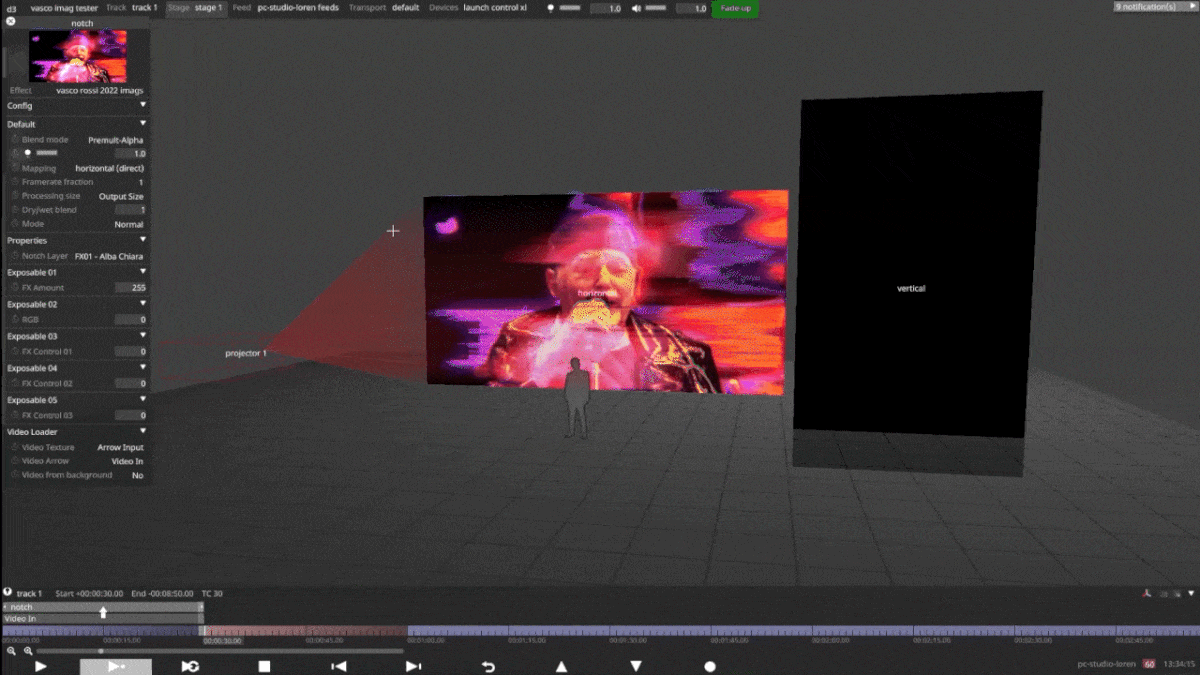The image size is (1200, 675).
Task: Click the Dry/wet blend value field
Action: (130, 210)
